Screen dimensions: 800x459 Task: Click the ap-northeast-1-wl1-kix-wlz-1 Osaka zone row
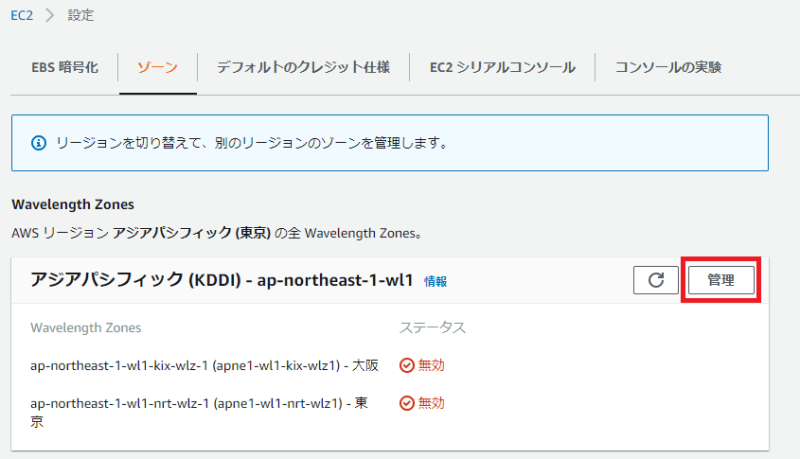tap(204, 365)
